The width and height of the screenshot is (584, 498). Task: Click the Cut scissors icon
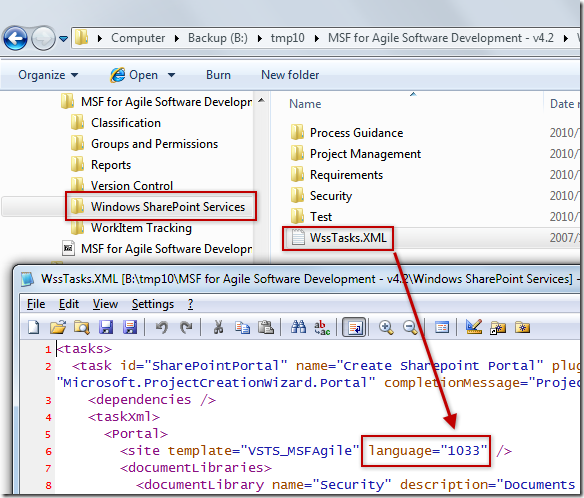219,327
